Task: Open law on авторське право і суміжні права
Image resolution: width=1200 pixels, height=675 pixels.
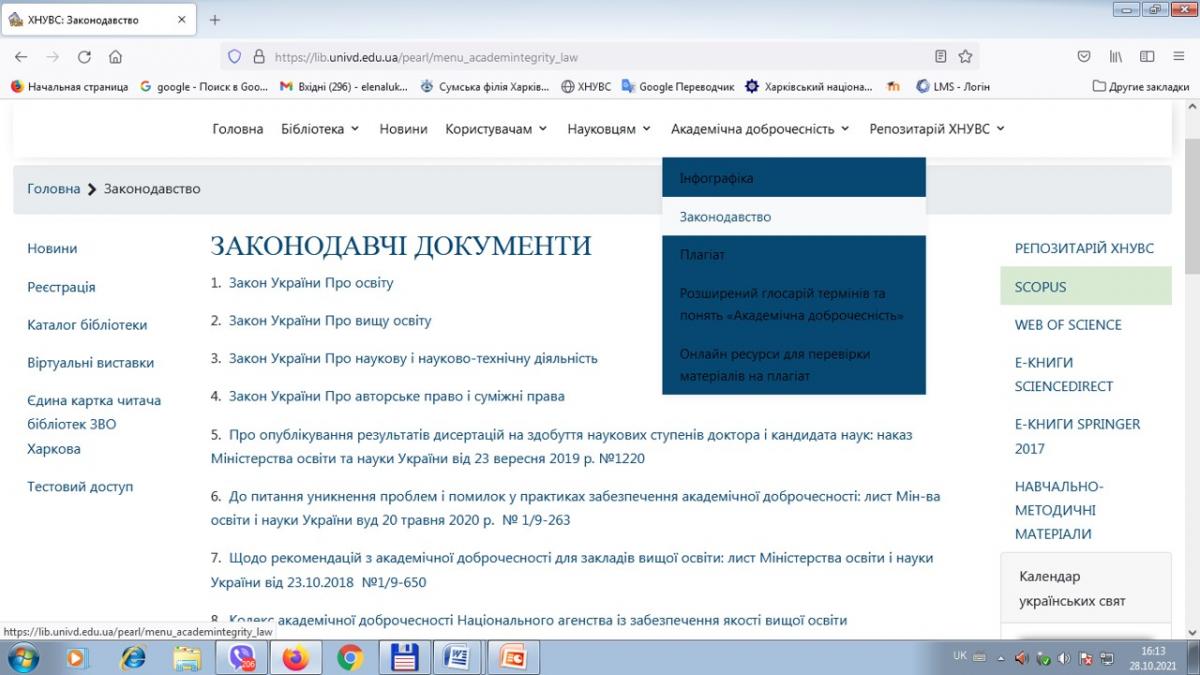Action: pyautogui.click(x=397, y=396)
